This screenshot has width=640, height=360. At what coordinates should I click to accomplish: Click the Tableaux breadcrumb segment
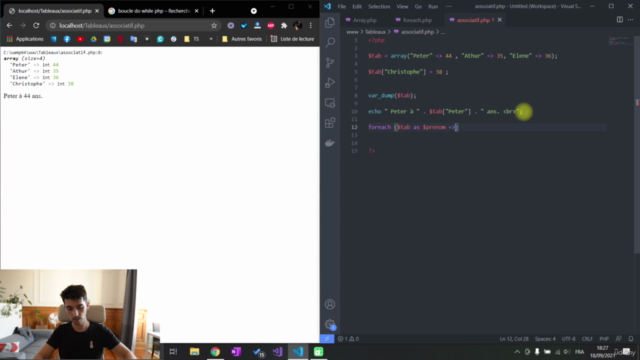pyautogui.click(x=375, y=32)
